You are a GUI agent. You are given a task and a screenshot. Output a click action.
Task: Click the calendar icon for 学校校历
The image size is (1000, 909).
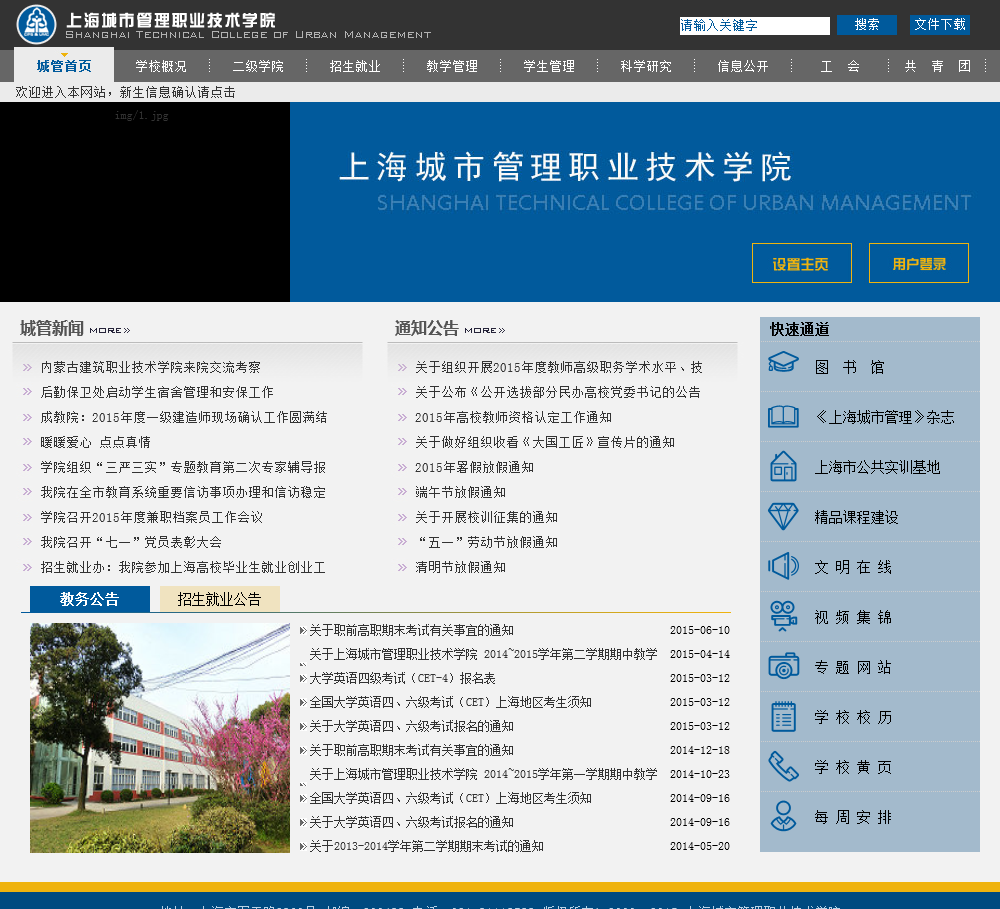(x=783, y=716)
